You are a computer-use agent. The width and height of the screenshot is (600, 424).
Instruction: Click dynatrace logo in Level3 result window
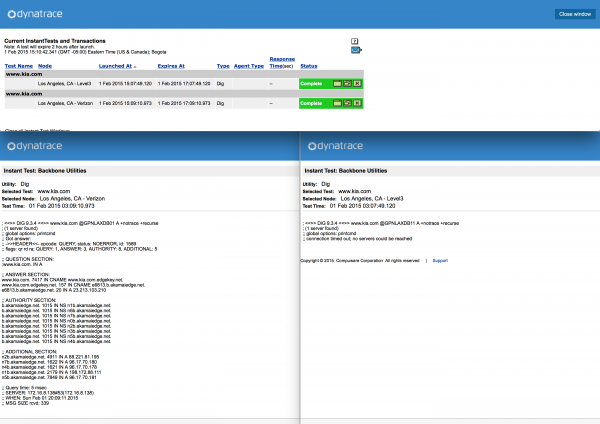pos(336,146)
